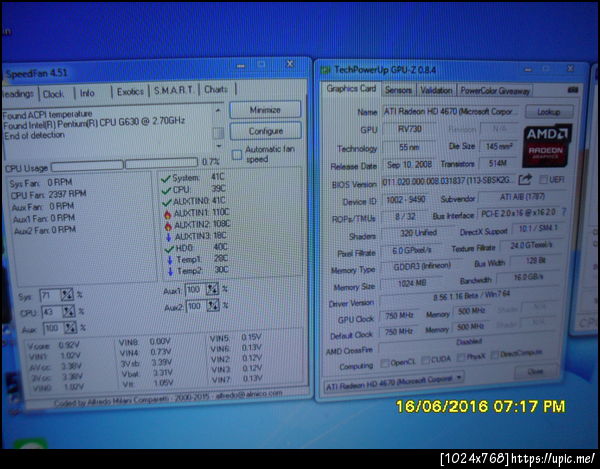Switch to the S.M.A.R.T. tab
Image resolution: width=600 pixels, height=469 pixels.
pos(173,91)
